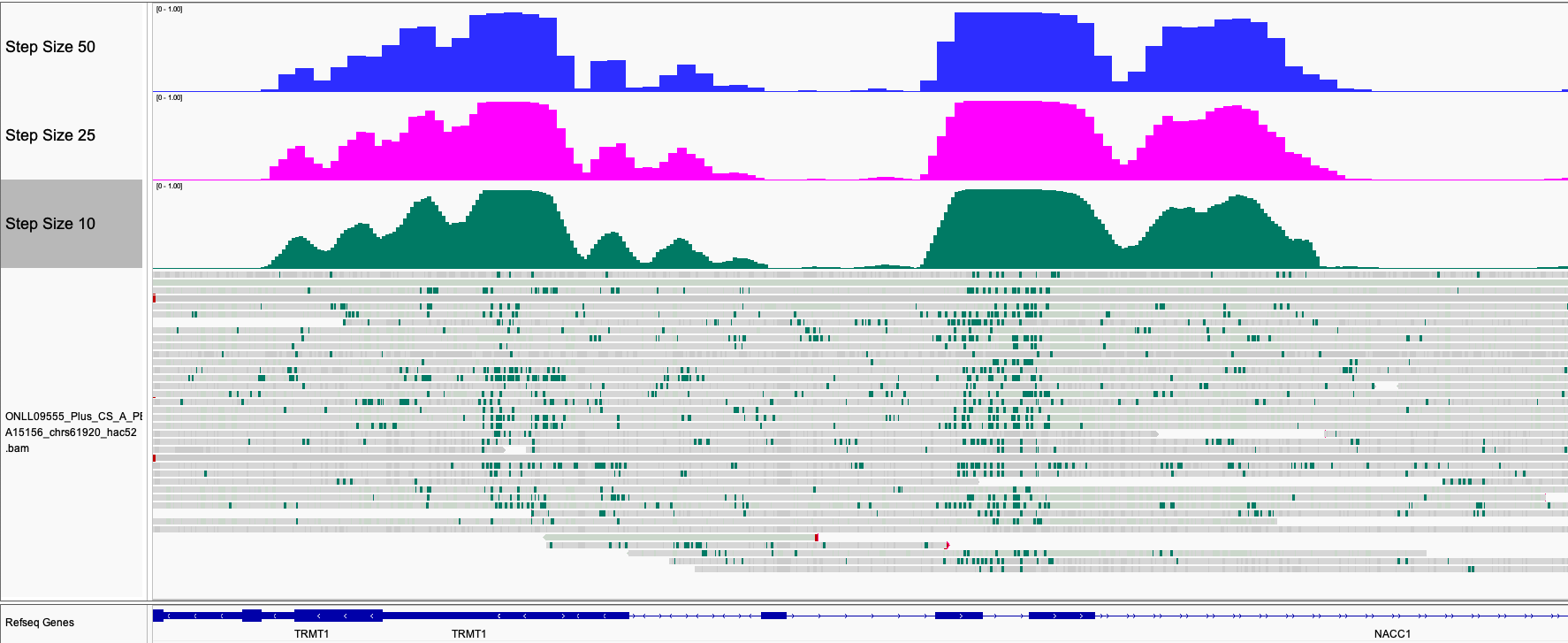Click the magenta Step Size 25 signal plot
Viewport: 1568px width, 643px height.
pos(1016,142)
